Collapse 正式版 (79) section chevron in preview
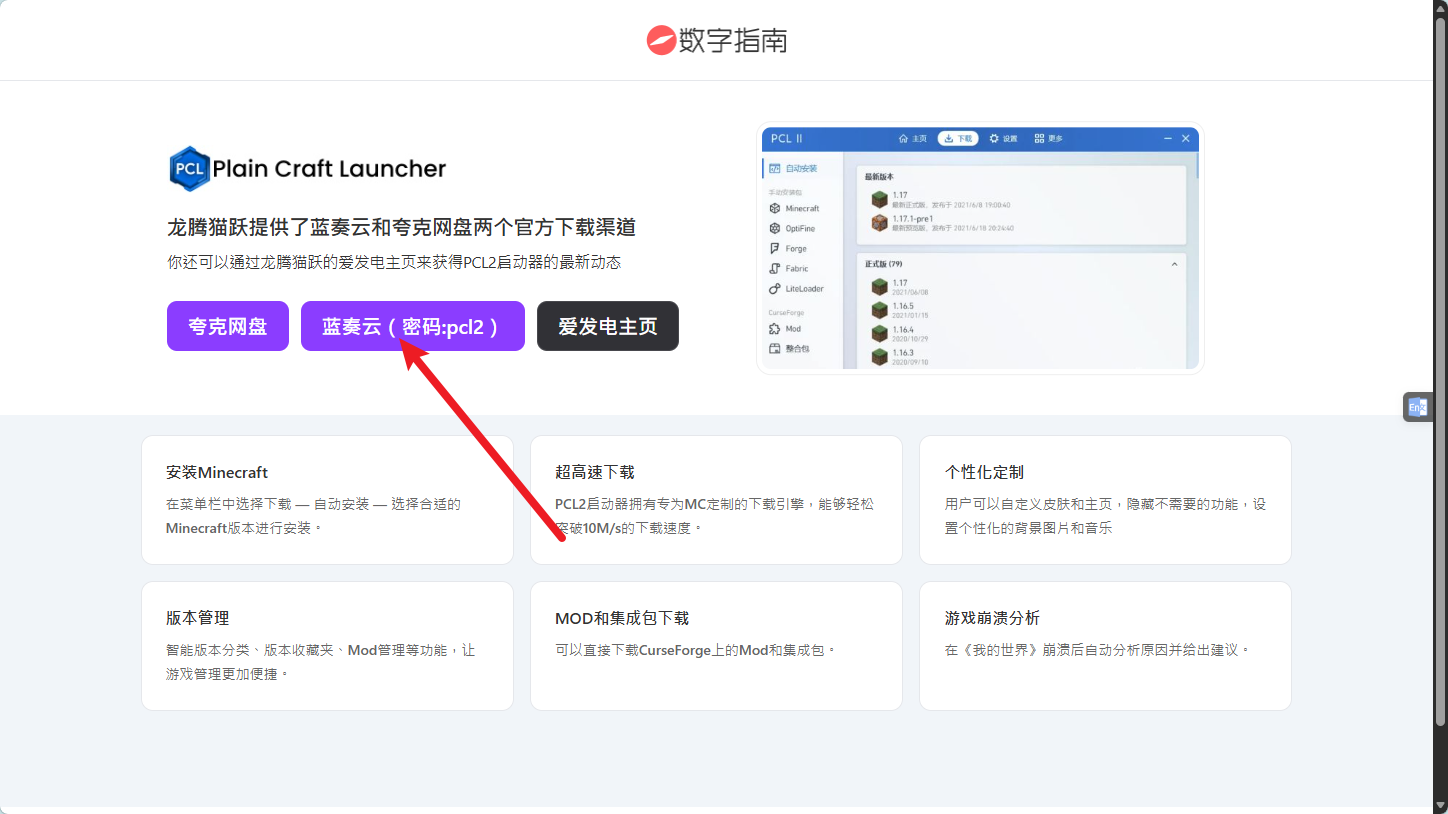The height and width of the screenshot is (814, 1448). (1174, 264)
